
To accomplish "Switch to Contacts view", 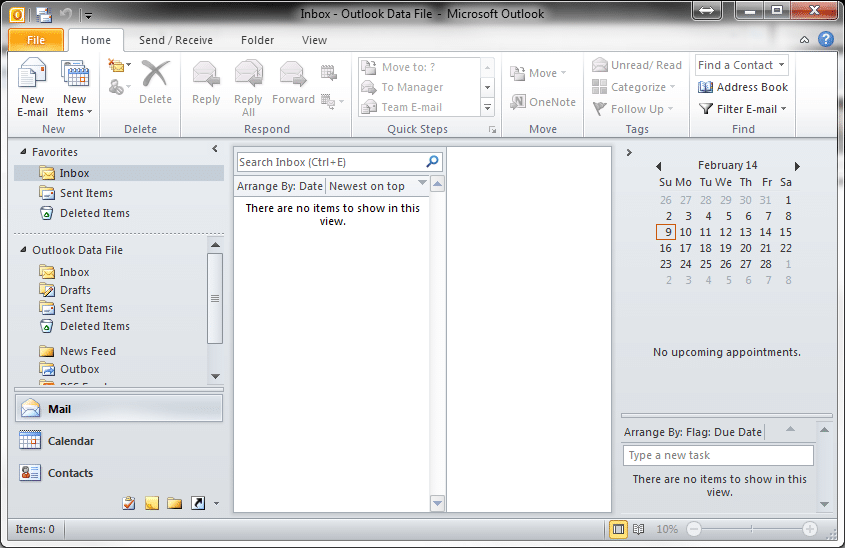I will click(x=119, y=473).
